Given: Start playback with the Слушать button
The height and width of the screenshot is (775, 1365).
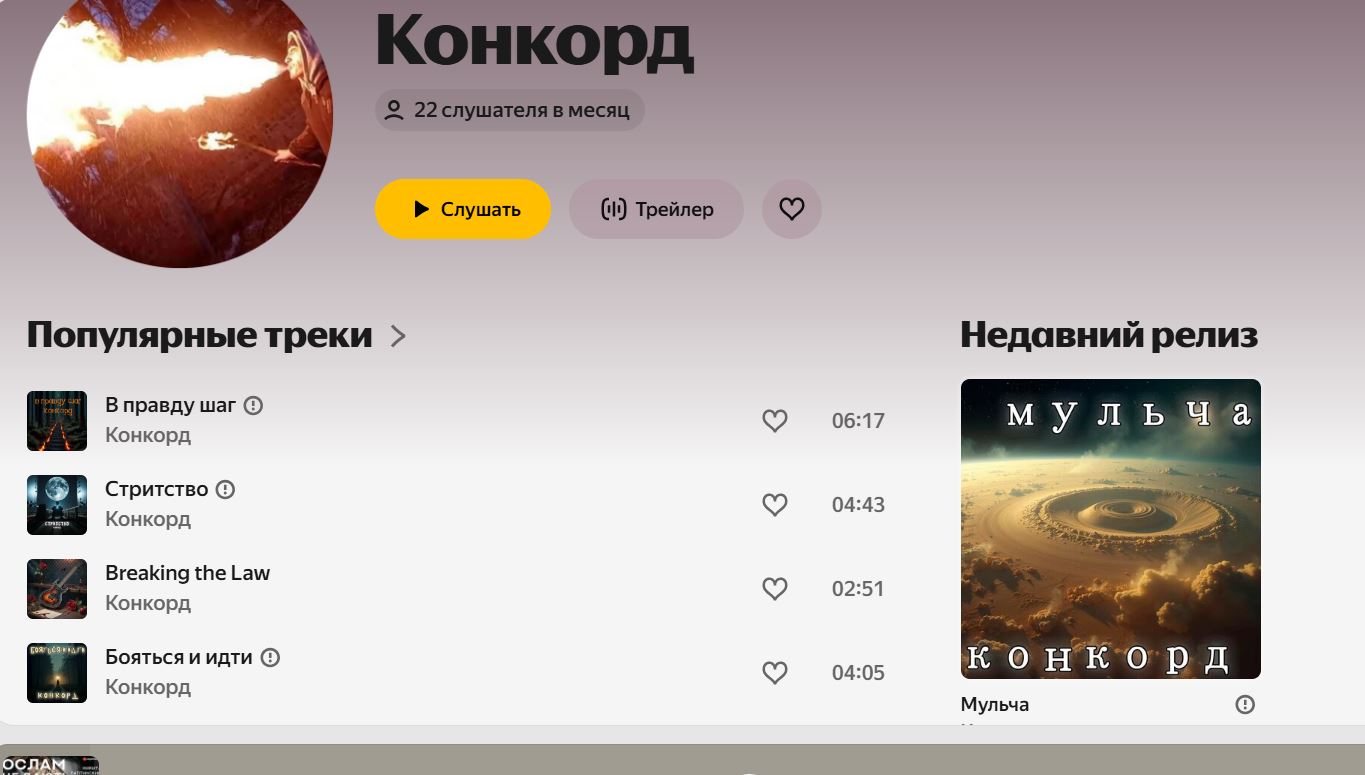Looking at the screenshot, I should click(463, 209).
